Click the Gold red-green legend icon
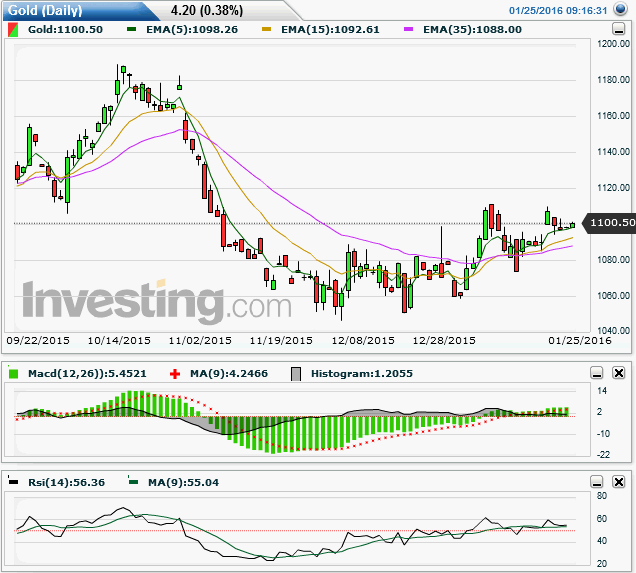636x573 pixels. pyautogui.click(x=13, y=30)
